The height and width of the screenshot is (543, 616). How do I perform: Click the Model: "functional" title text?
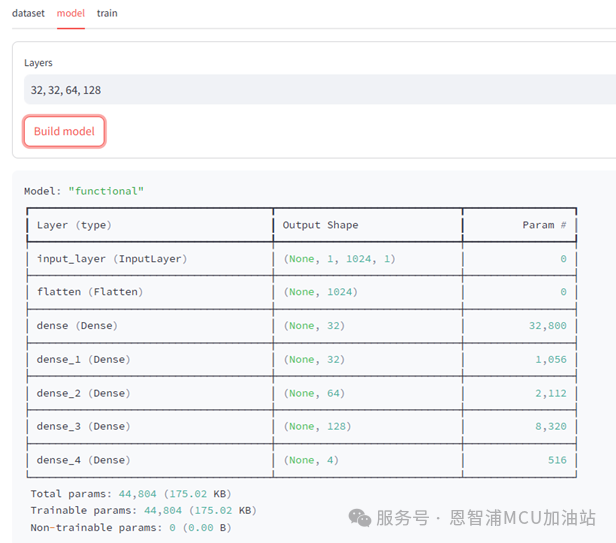point(84,191)
